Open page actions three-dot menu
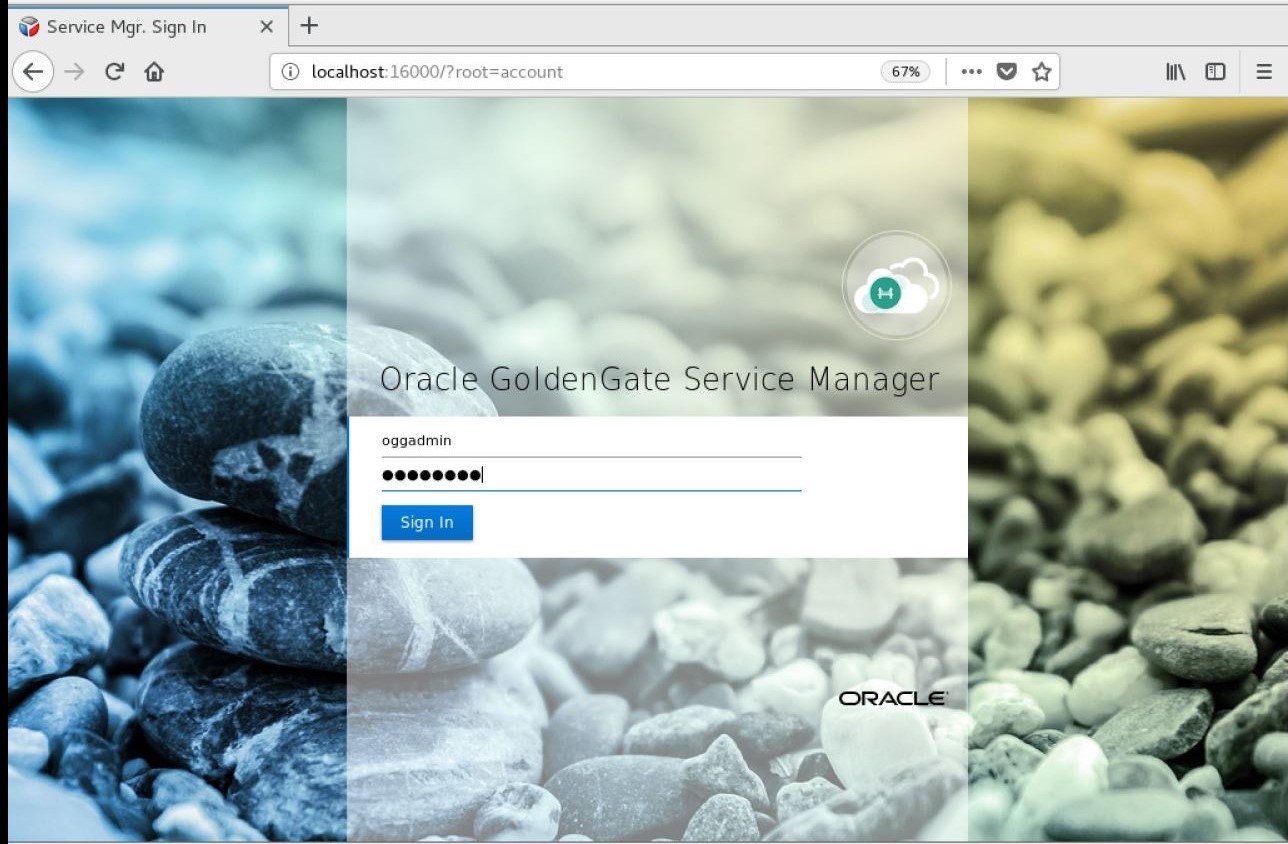 coord(971,72)
